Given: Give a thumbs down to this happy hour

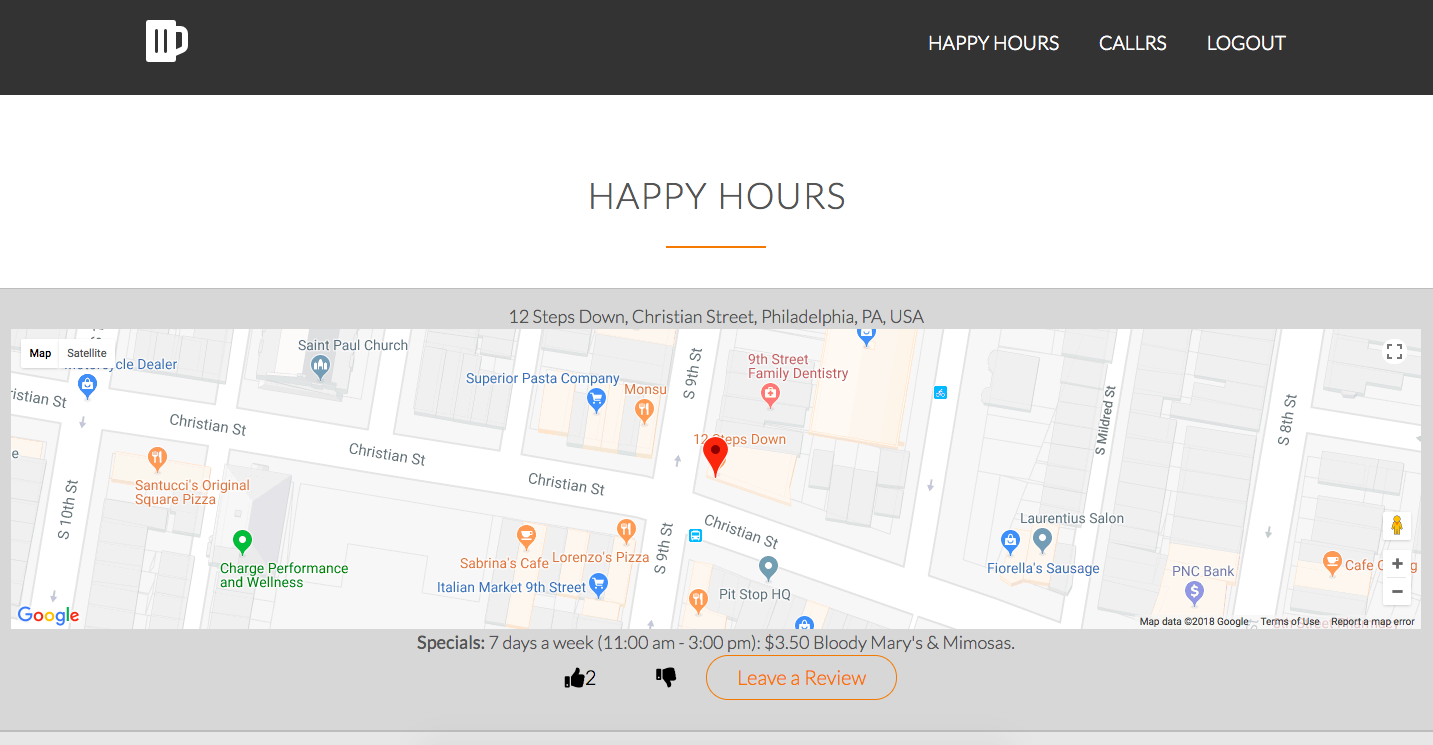Looking at the screenshot, I should (666, 677).
